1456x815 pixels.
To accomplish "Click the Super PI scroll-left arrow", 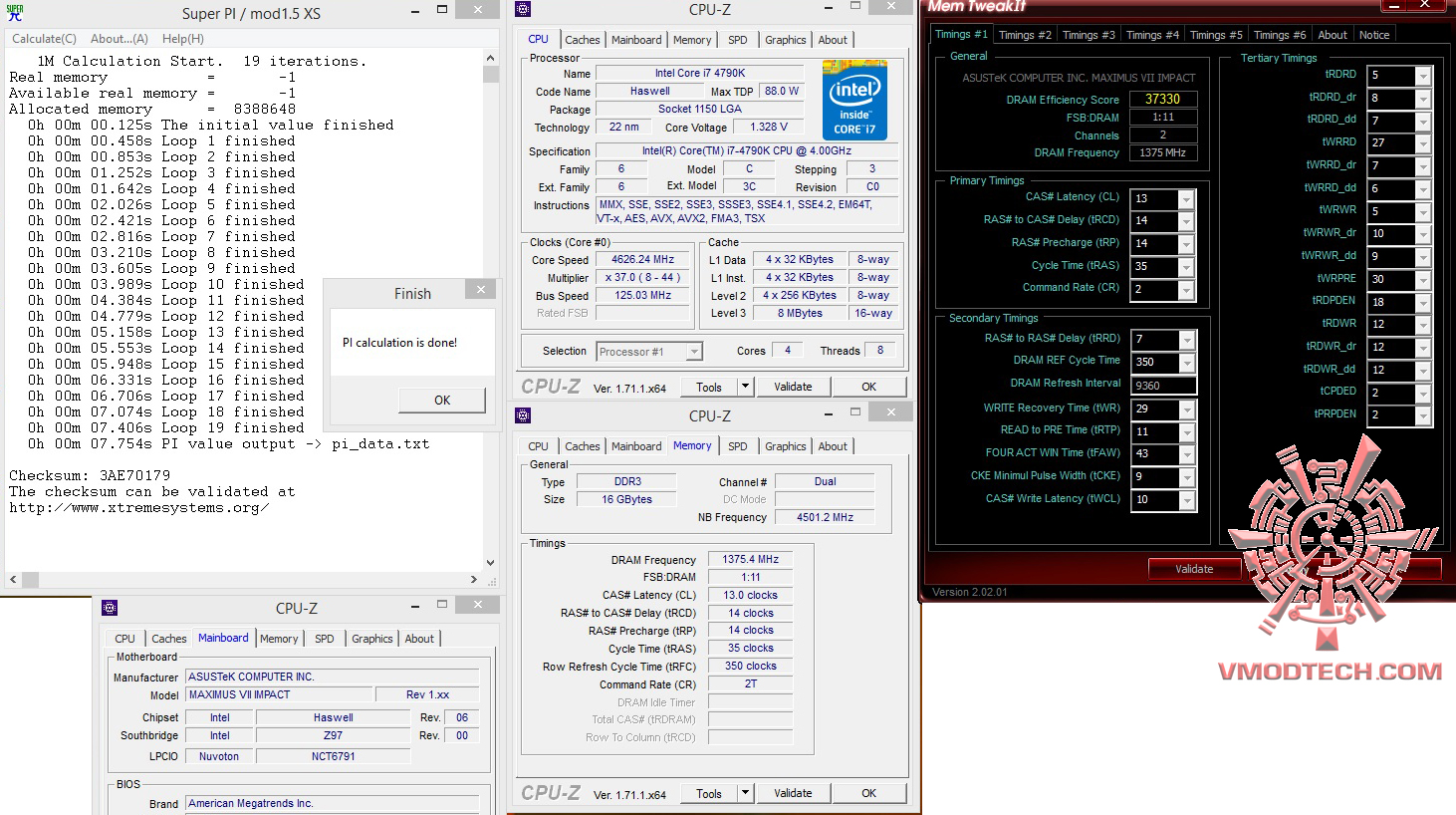I will 13,579.
